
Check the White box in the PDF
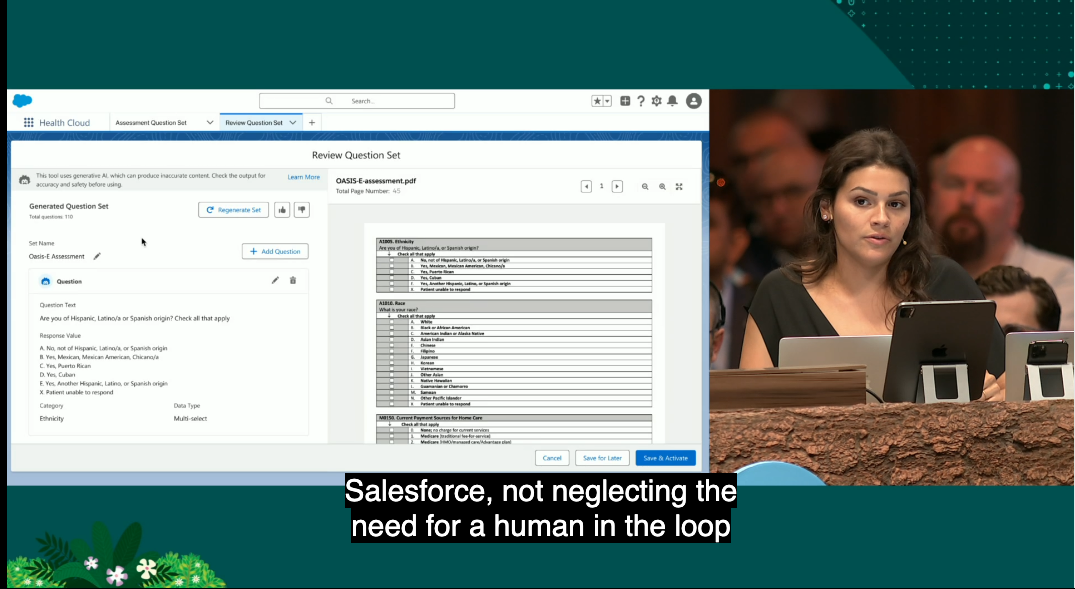[392, 322]
